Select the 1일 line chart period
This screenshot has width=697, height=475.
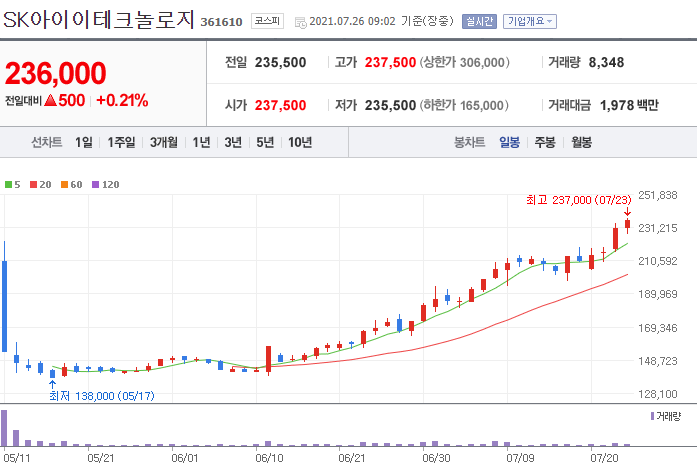pyautogui.click(x=84, y=142)
